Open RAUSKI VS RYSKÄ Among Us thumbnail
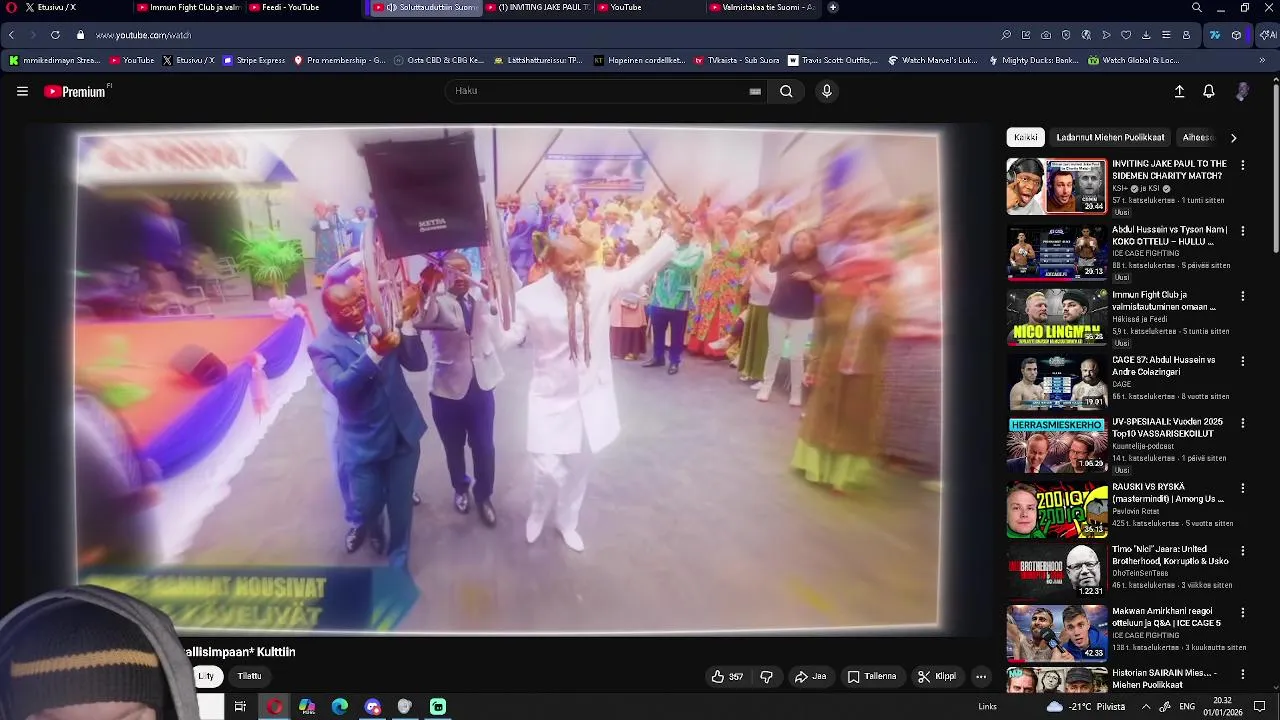 click(x=1057, y=510)
